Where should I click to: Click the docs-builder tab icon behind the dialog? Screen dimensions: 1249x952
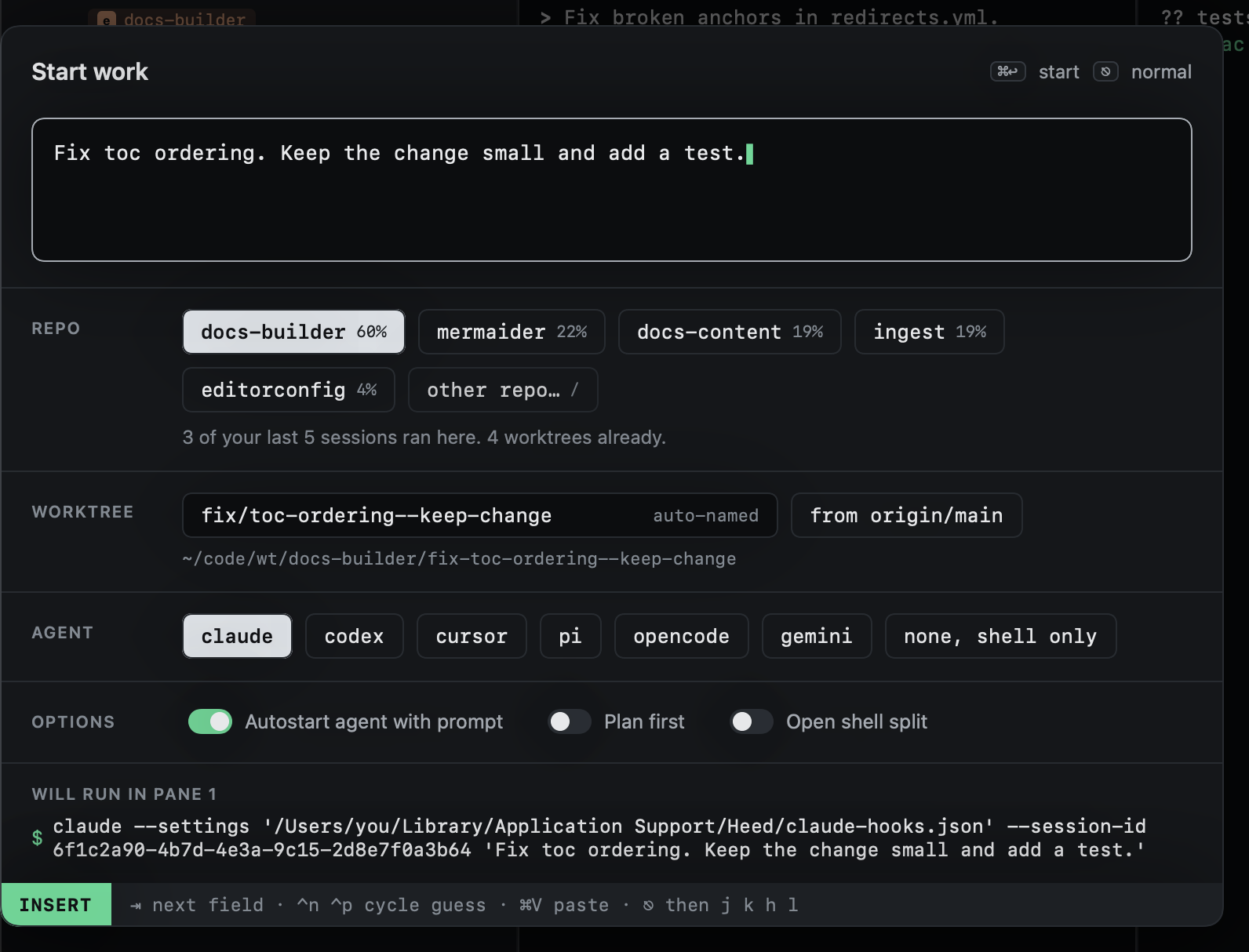(107, 19)
